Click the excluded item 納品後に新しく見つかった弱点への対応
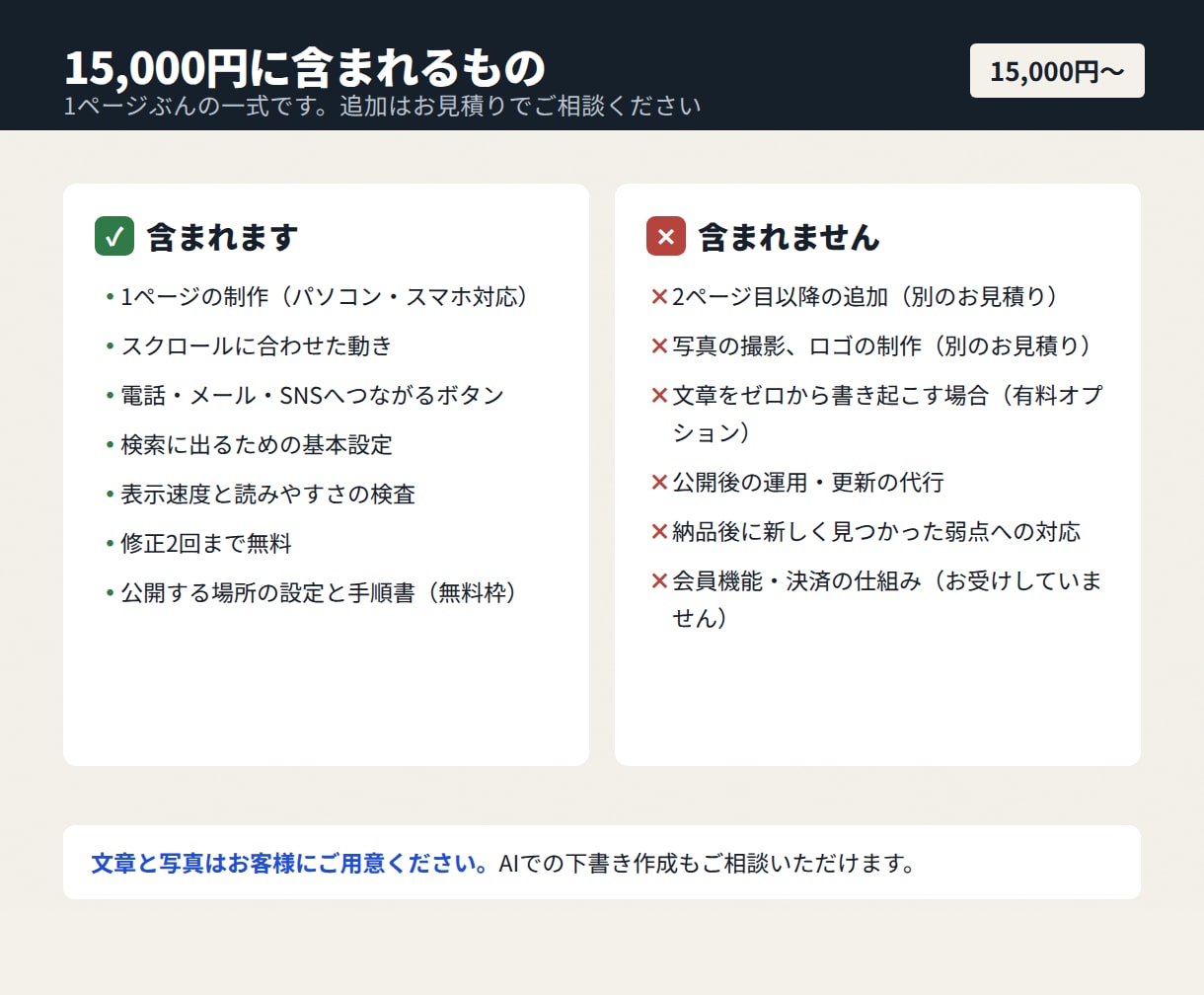The image size is (1204, 995). (876, 531)
